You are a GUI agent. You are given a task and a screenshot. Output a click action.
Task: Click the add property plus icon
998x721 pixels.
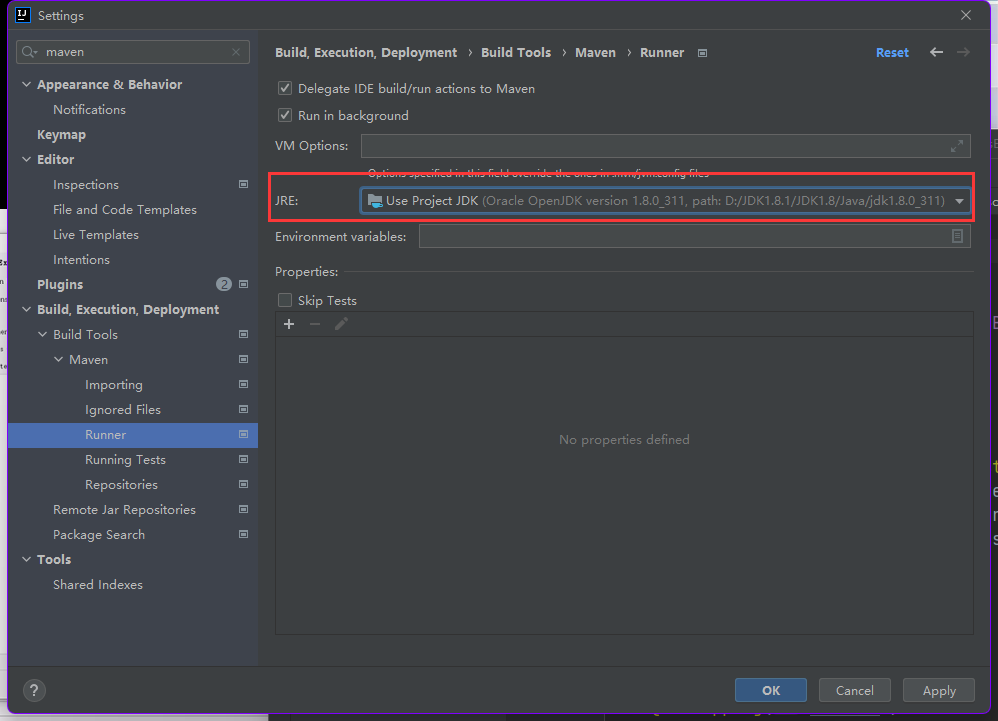point(289,324)
